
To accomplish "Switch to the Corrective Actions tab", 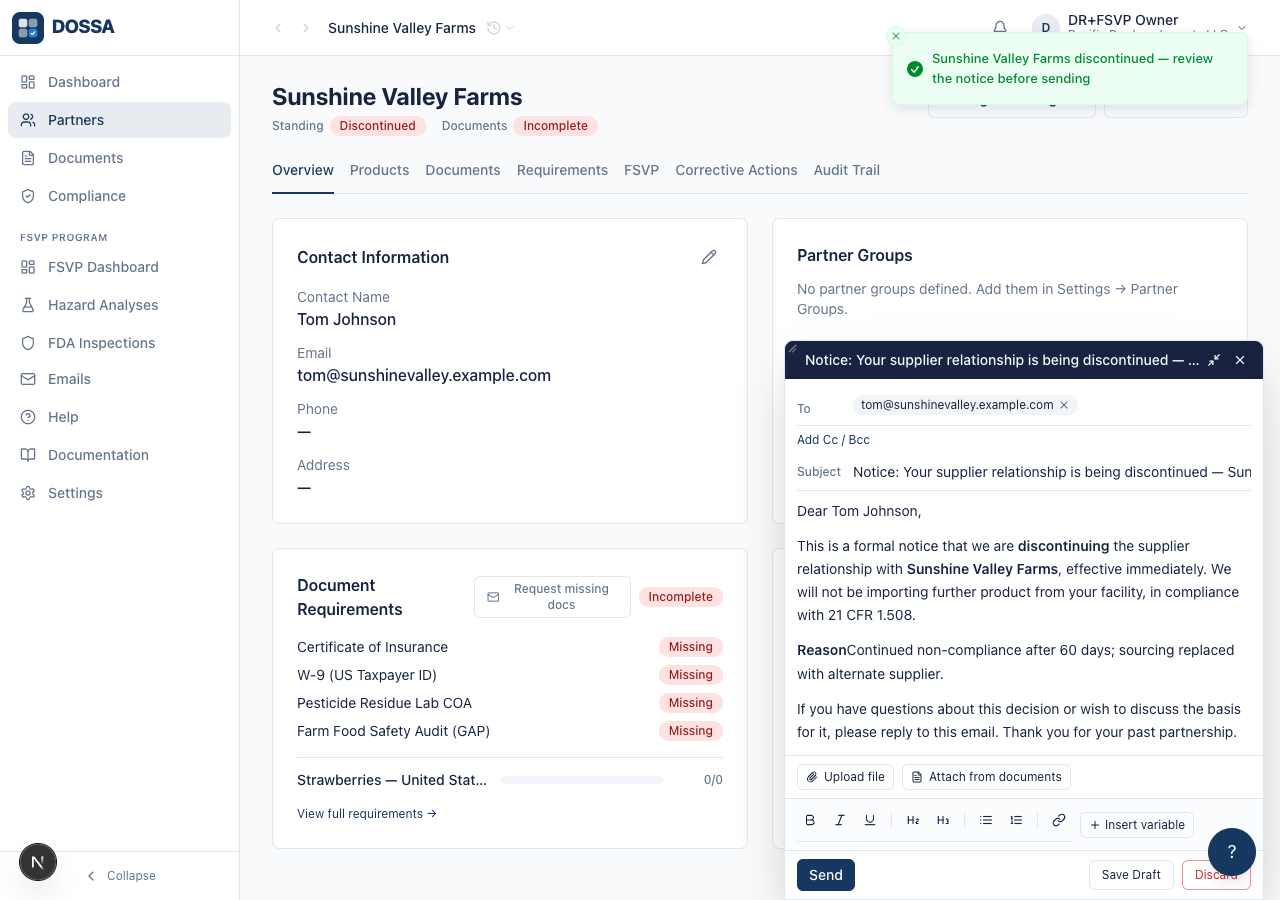I will click(736, 170).
